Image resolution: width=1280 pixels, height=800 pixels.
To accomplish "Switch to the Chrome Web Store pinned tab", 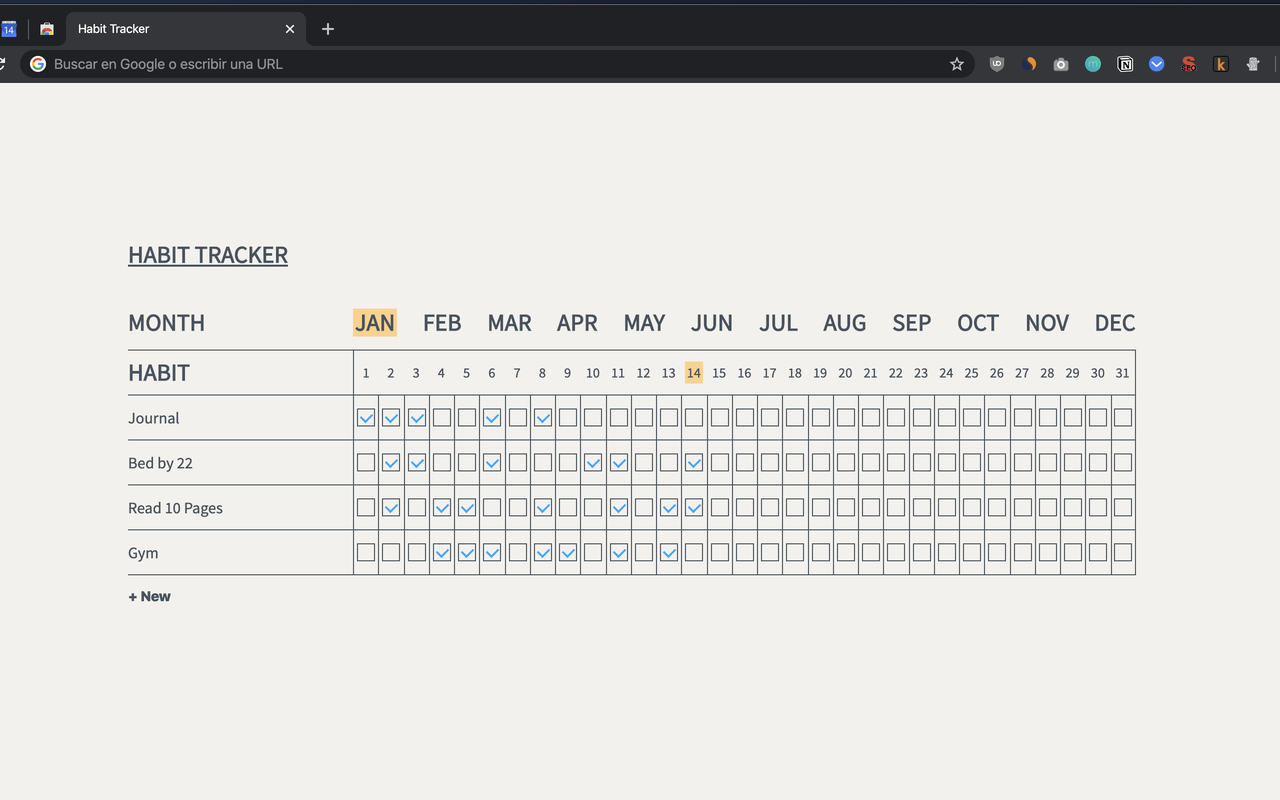I will coord(46,29).
